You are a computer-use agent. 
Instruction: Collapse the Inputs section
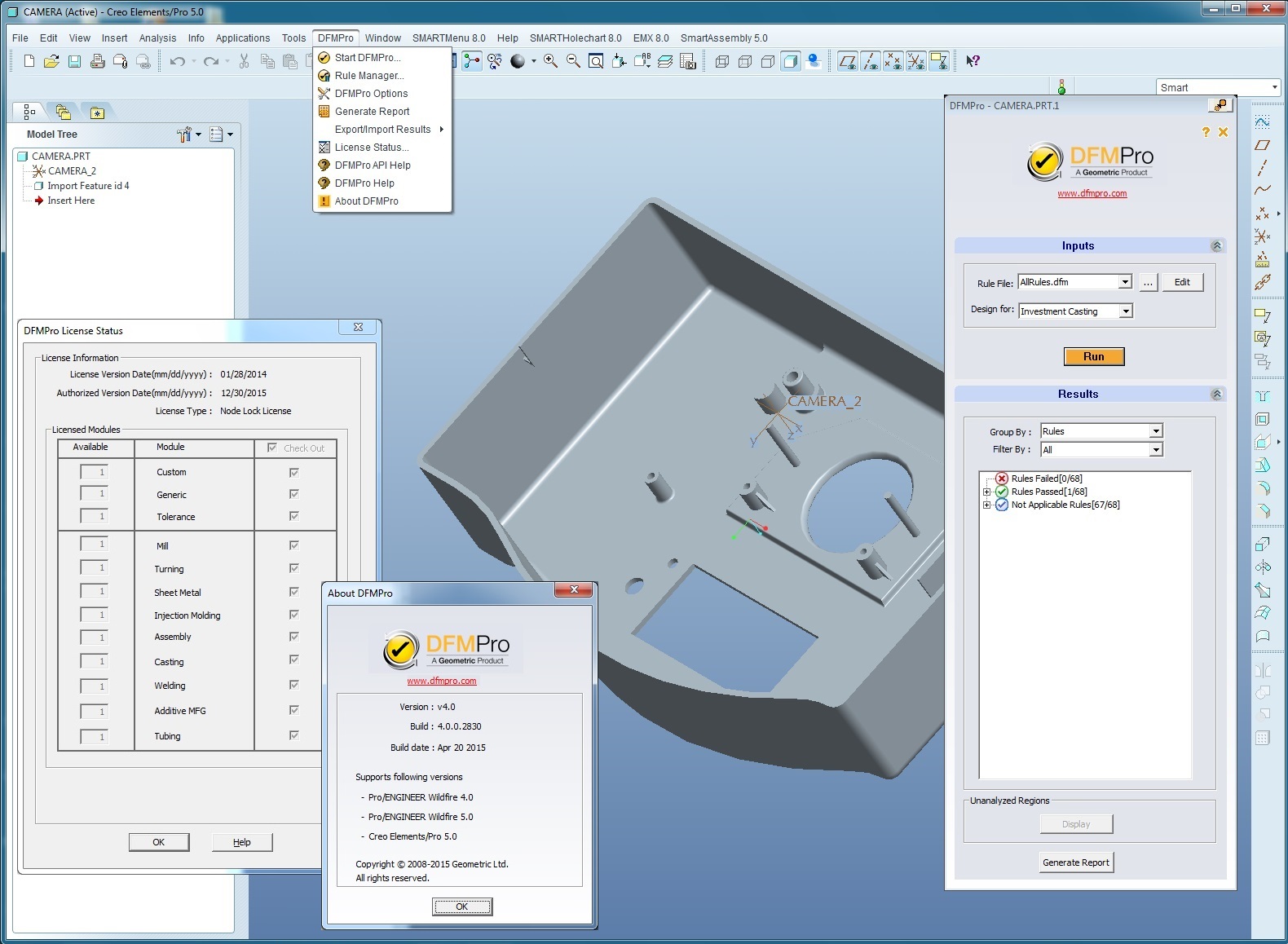[x=1216, y=246]
